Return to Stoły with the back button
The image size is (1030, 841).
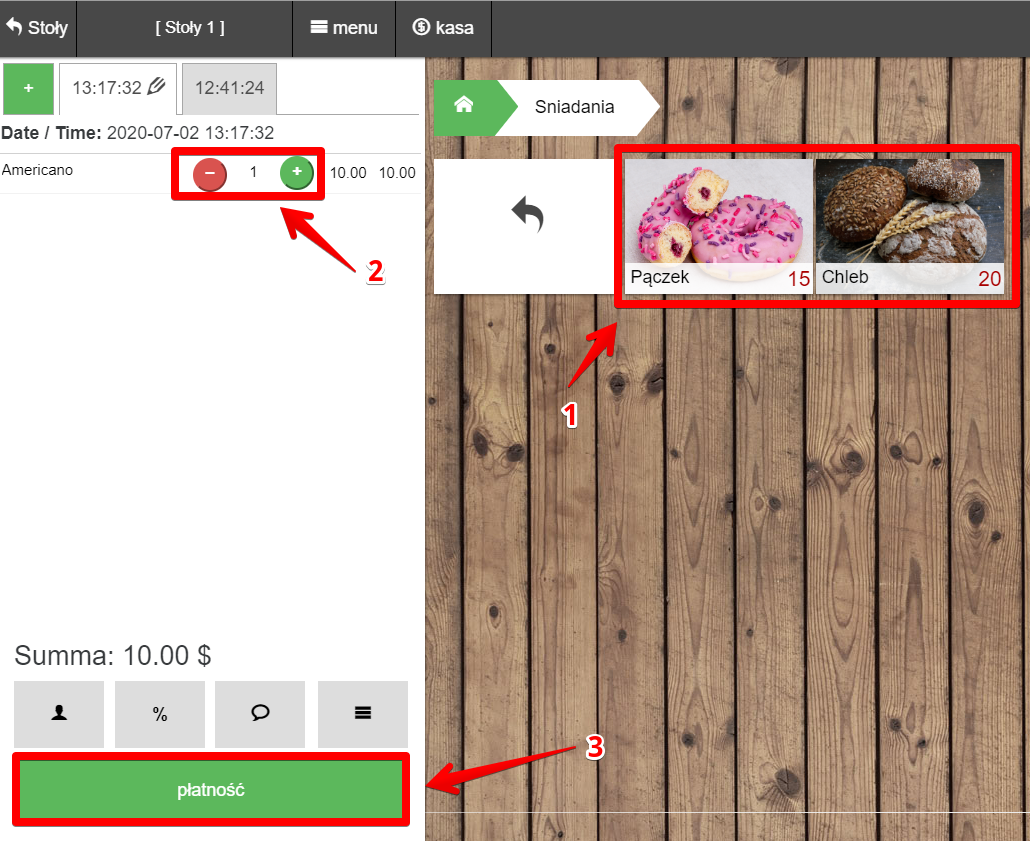click(37, 28)
